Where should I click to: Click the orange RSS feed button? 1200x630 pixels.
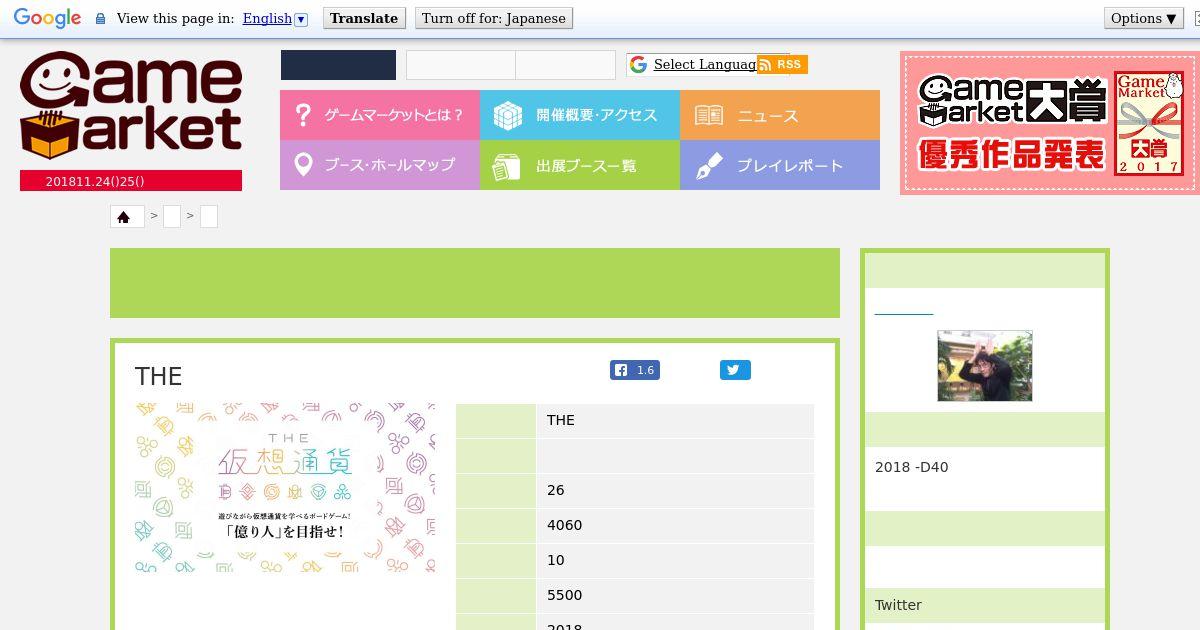[x=782, y=64]
